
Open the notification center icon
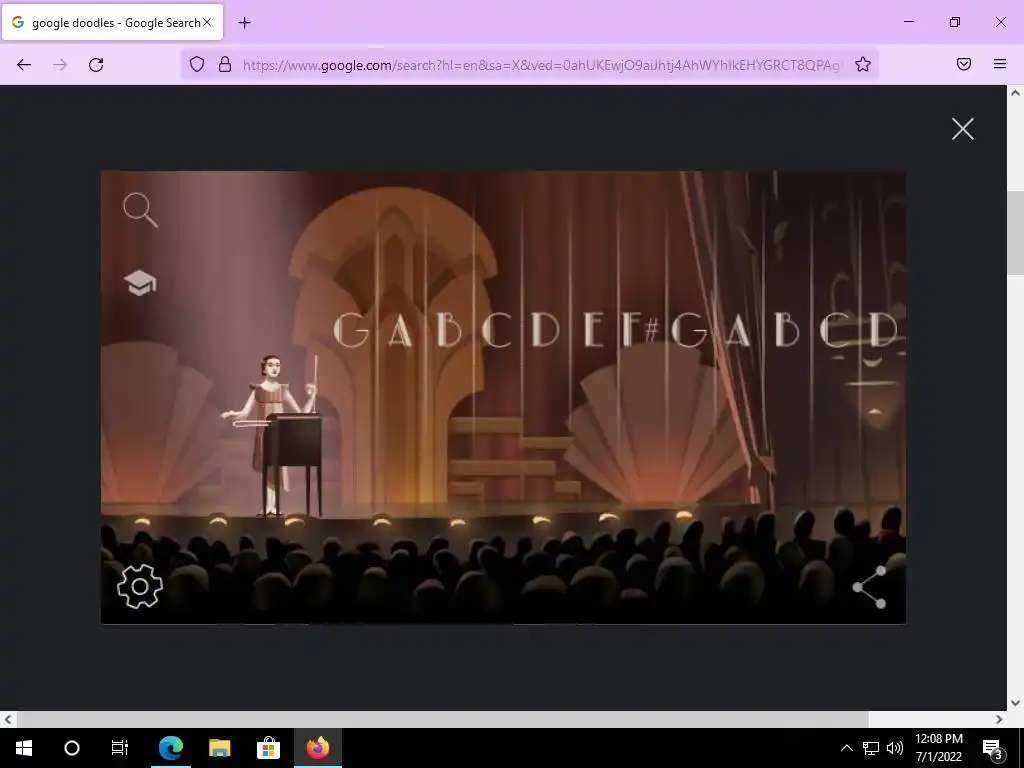tap(993, 748)
